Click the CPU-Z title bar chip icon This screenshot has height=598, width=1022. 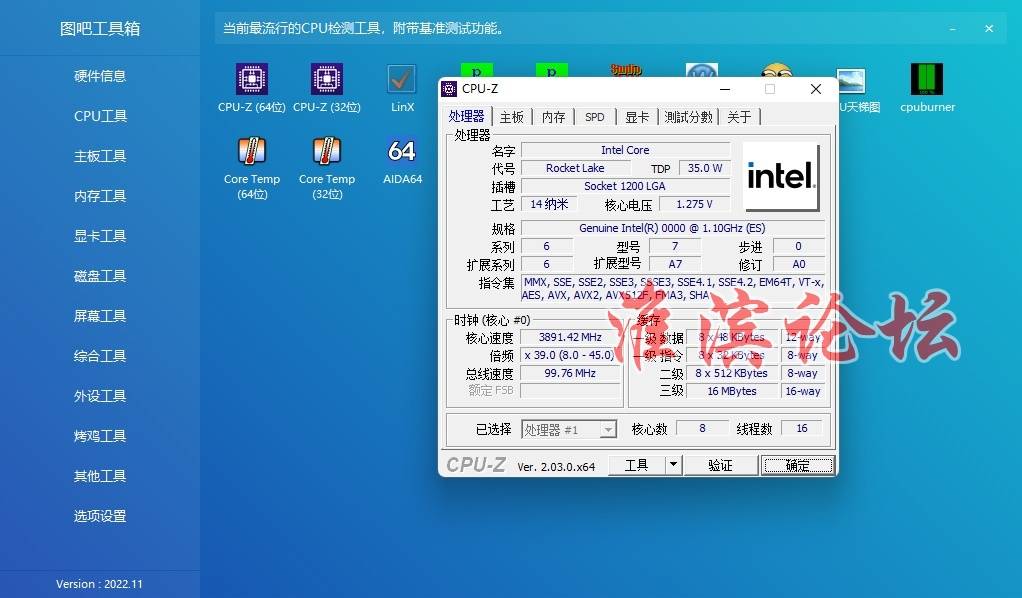(x=449, y=89)
